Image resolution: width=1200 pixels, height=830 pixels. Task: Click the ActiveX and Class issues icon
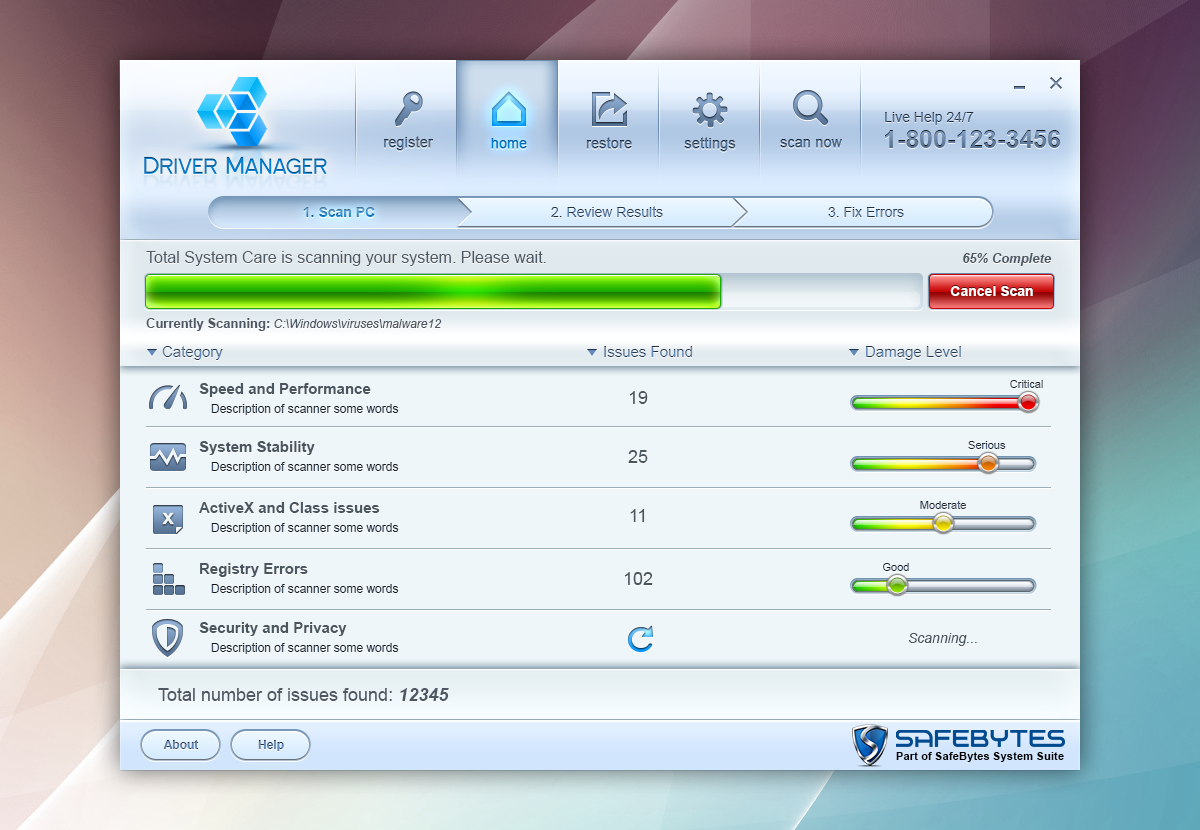tap(167, 518)
